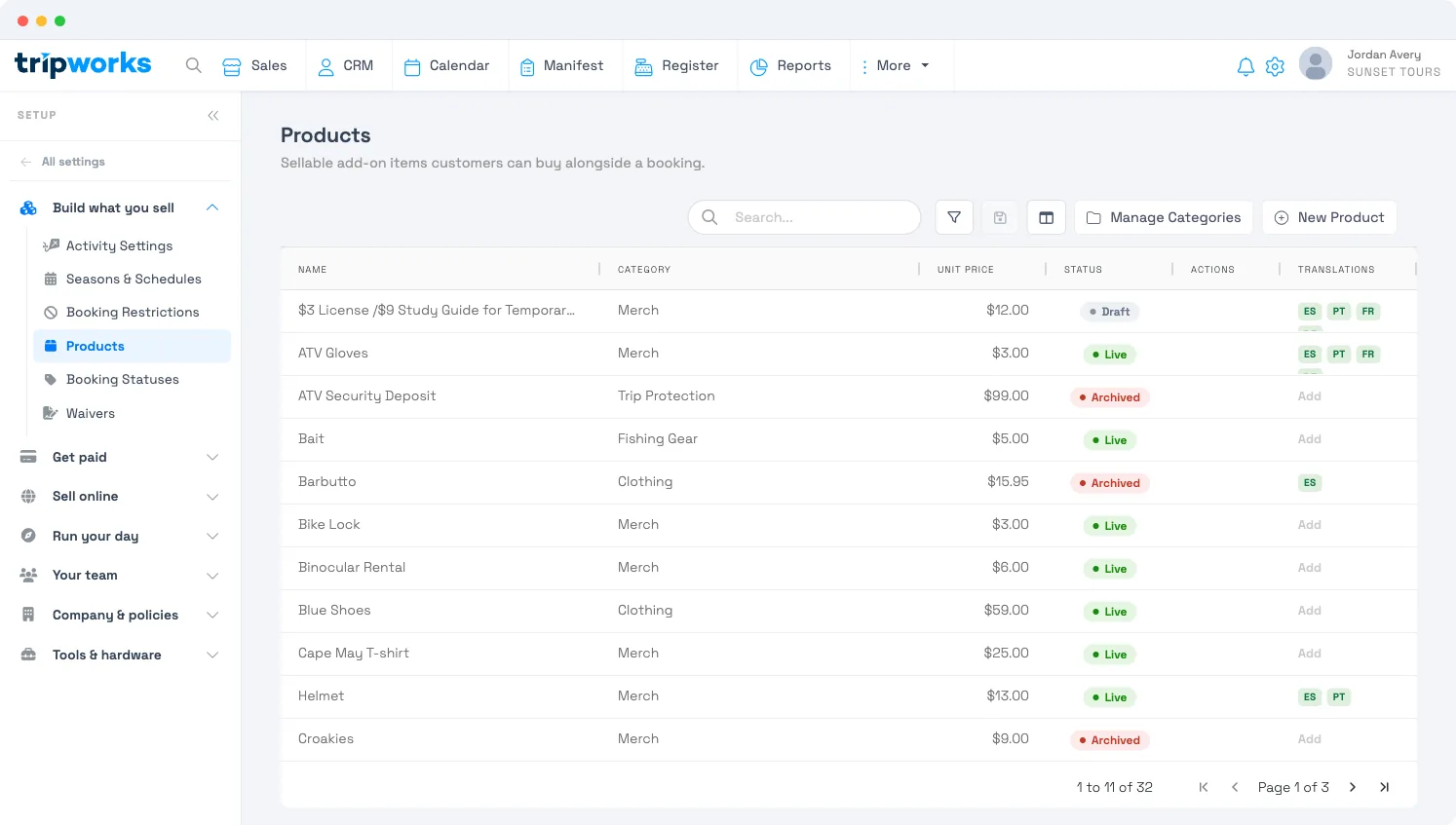The image size is (1456, 825).
Task: Open Waivers in sidebar
Action: 132,413
